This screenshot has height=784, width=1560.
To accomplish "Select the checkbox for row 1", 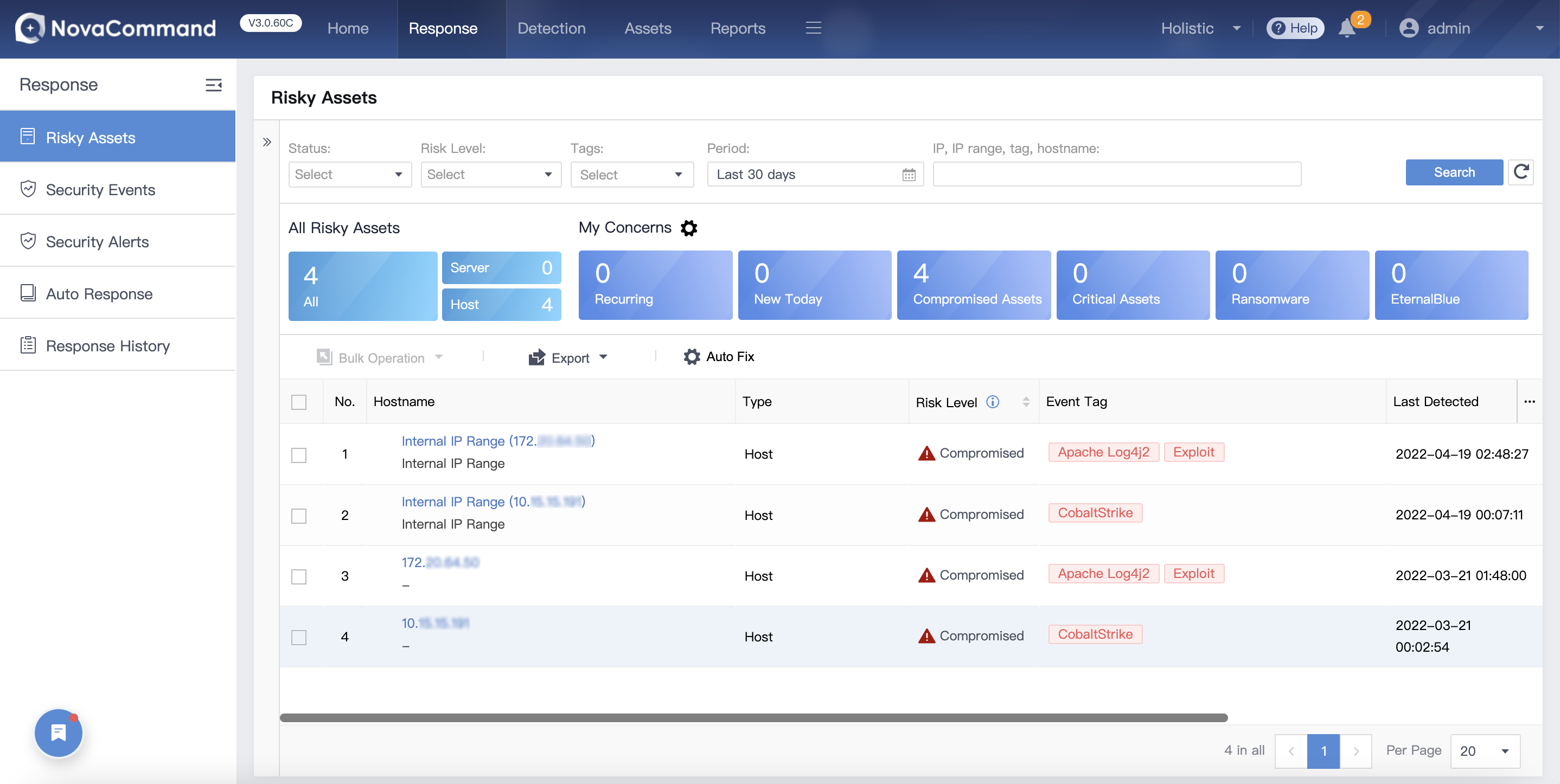I will click(x=298, y=455).
